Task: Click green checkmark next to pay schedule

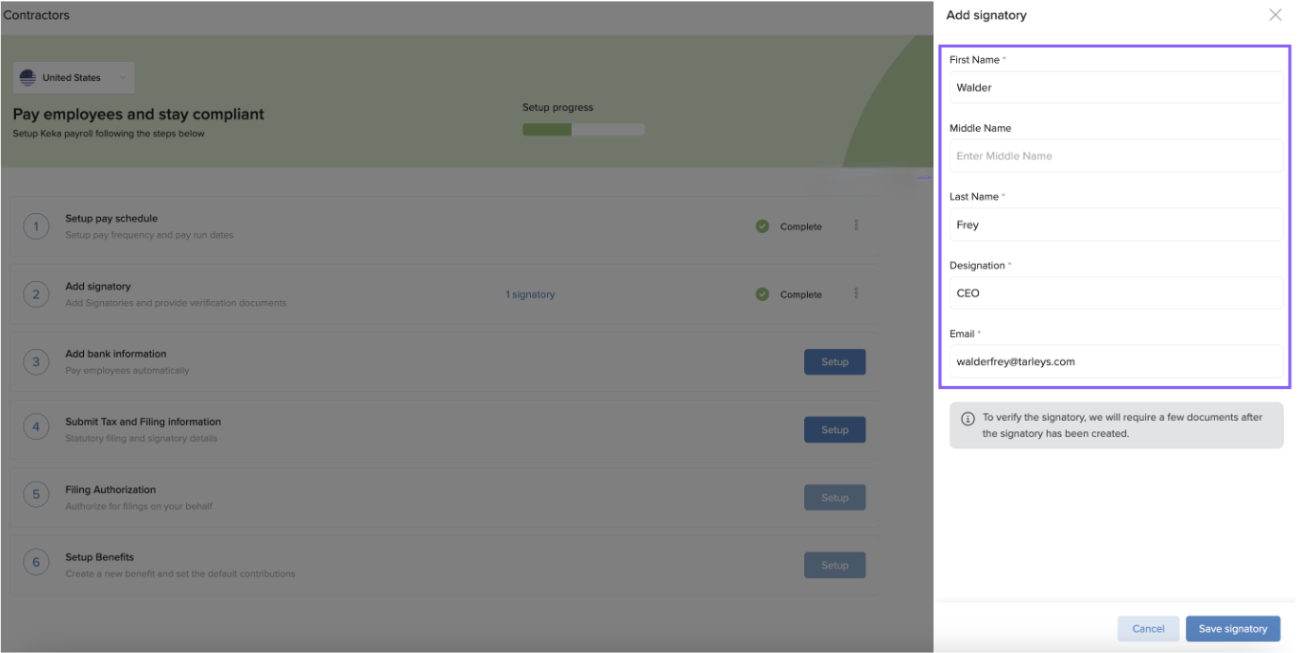Action: pos(763,227)
